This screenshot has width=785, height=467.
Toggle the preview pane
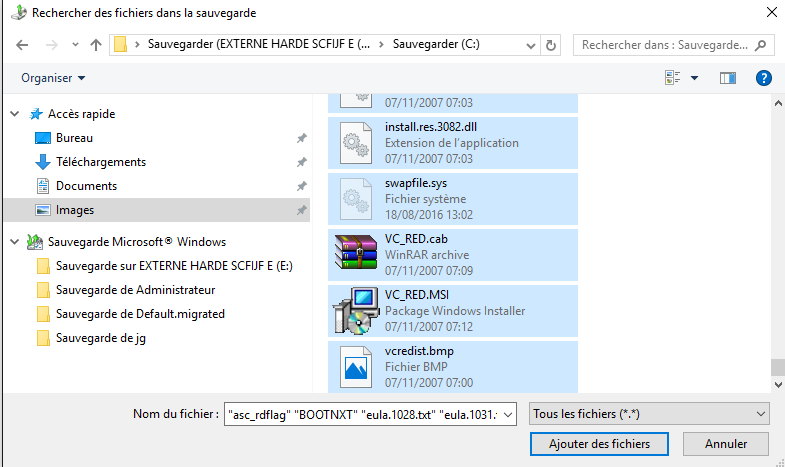(x=727, y=78)
